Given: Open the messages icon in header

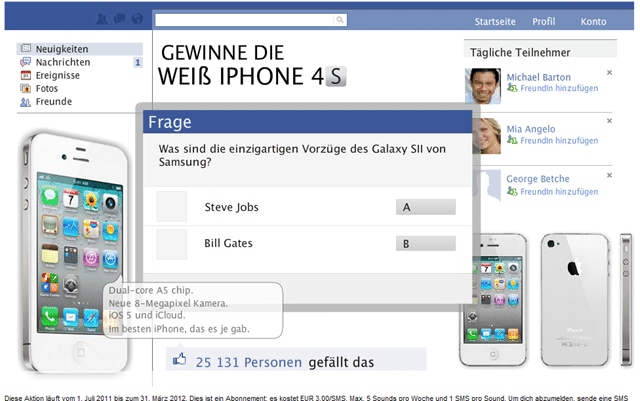Looking at the screenshot, I should [x=120, y=19].
